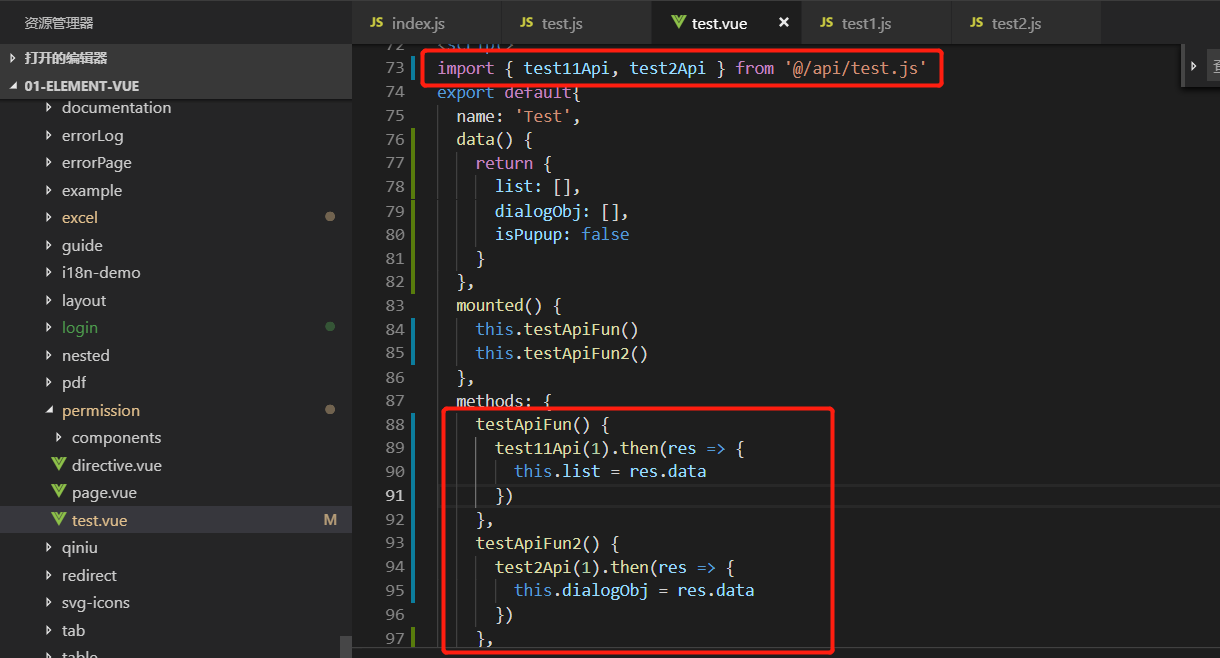The height and width of the screenshot is (658, 1220).
Task: Click line number 88 in gutter
Action: coord(394,424)
